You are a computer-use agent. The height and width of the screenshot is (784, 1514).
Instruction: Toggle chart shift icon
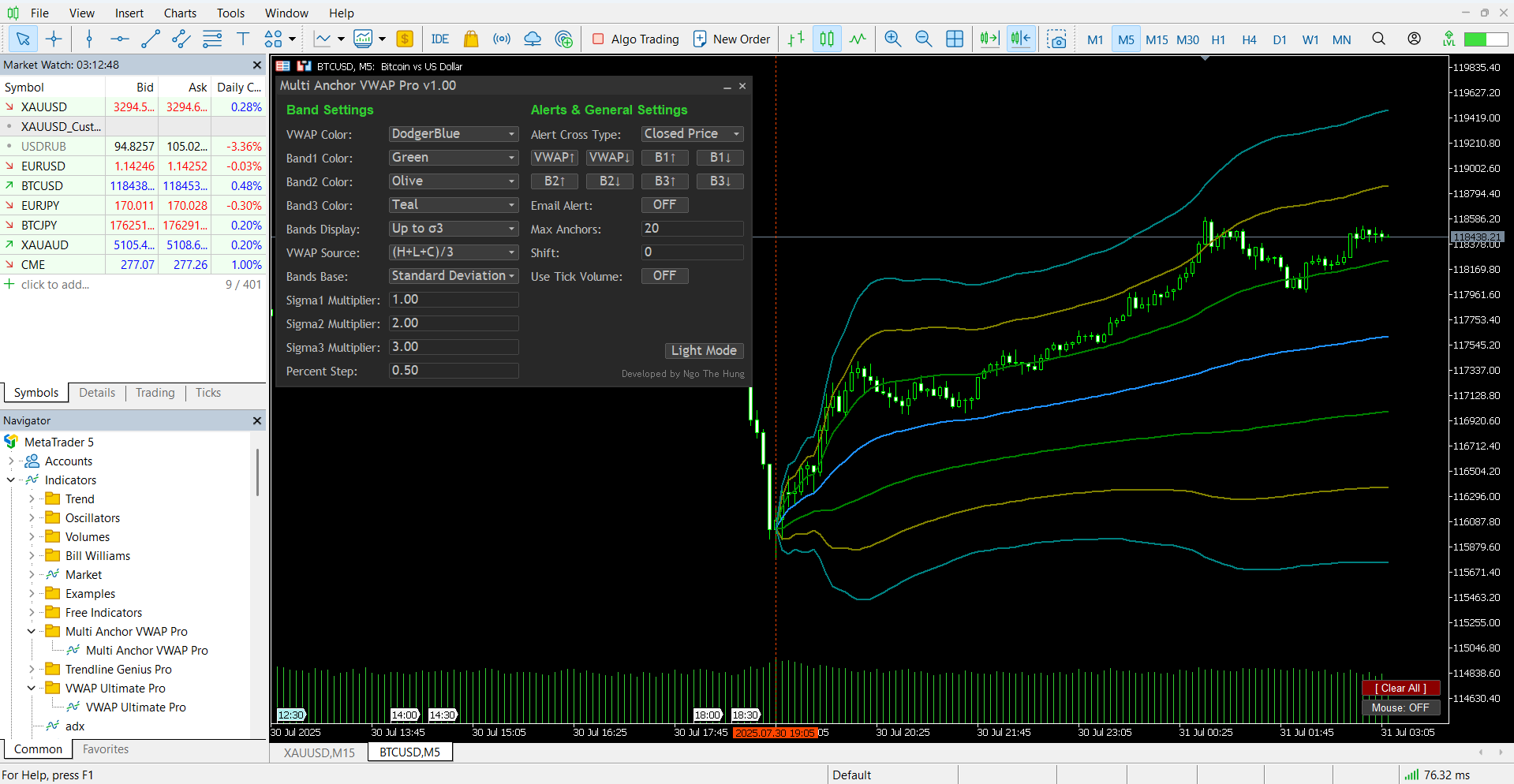coord(1020,39)
